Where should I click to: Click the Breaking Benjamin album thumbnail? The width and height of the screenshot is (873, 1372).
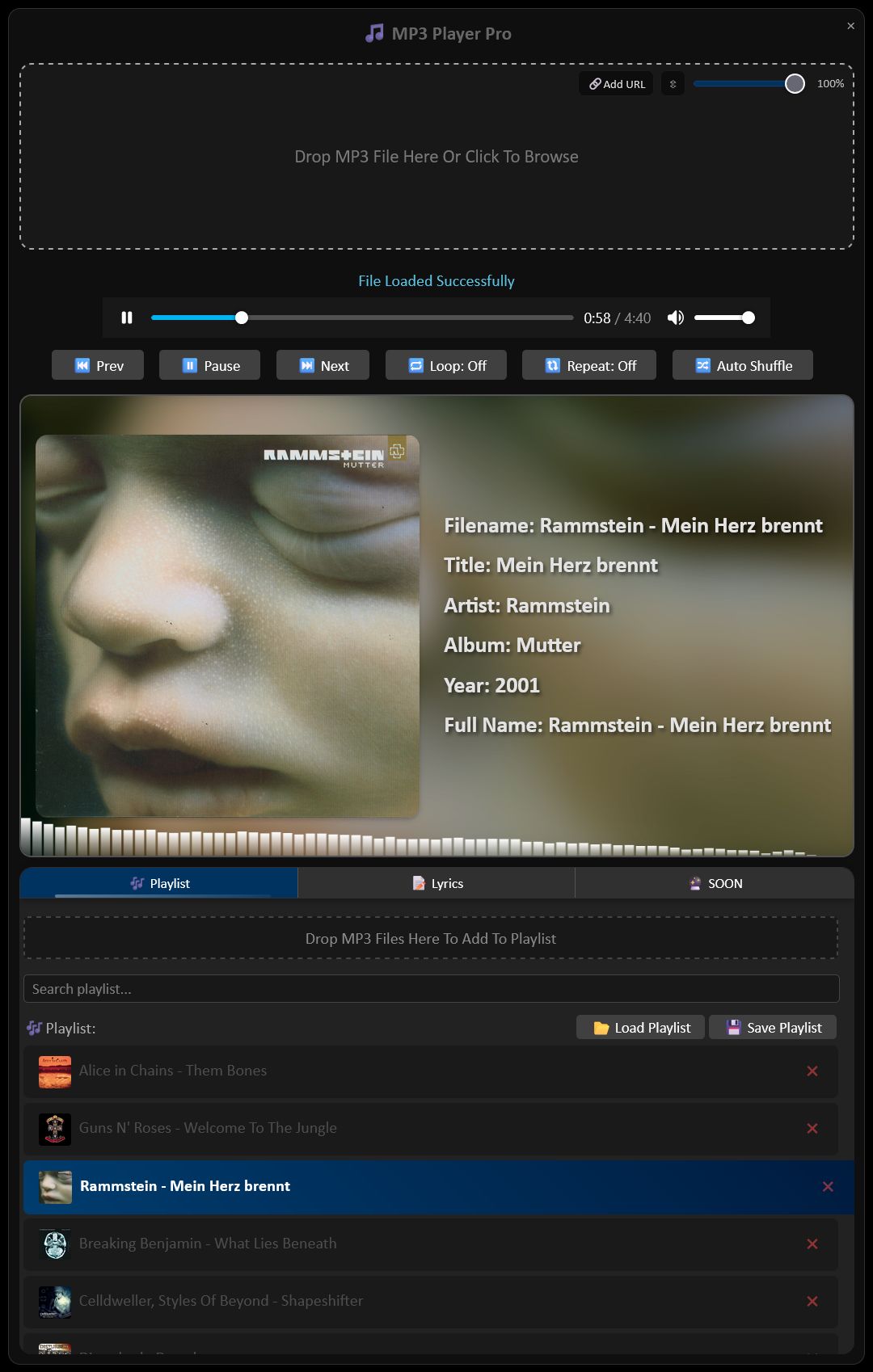[x=55, y=1244]
